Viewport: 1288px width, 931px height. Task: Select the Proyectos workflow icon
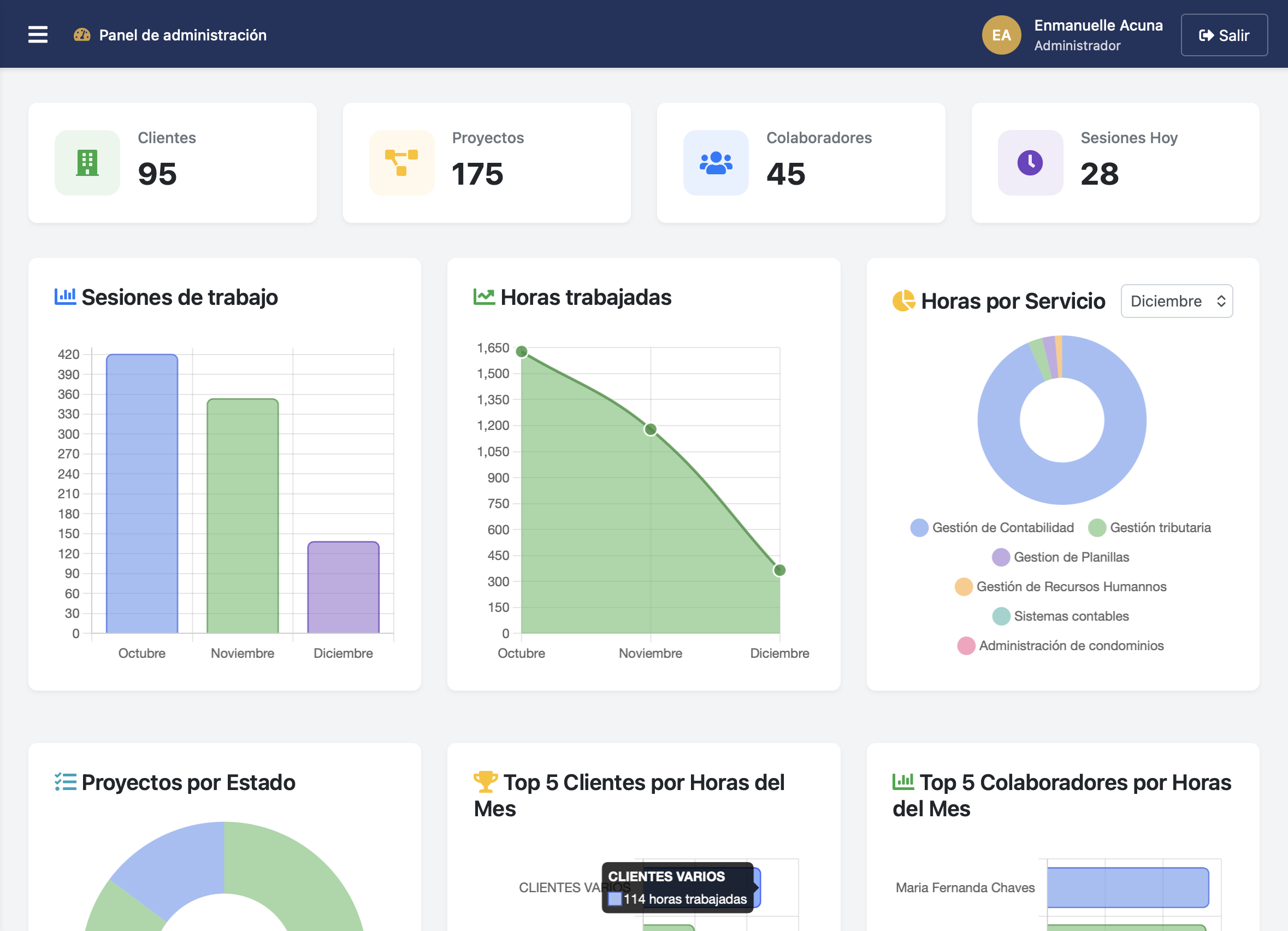(x=401, y=163)
